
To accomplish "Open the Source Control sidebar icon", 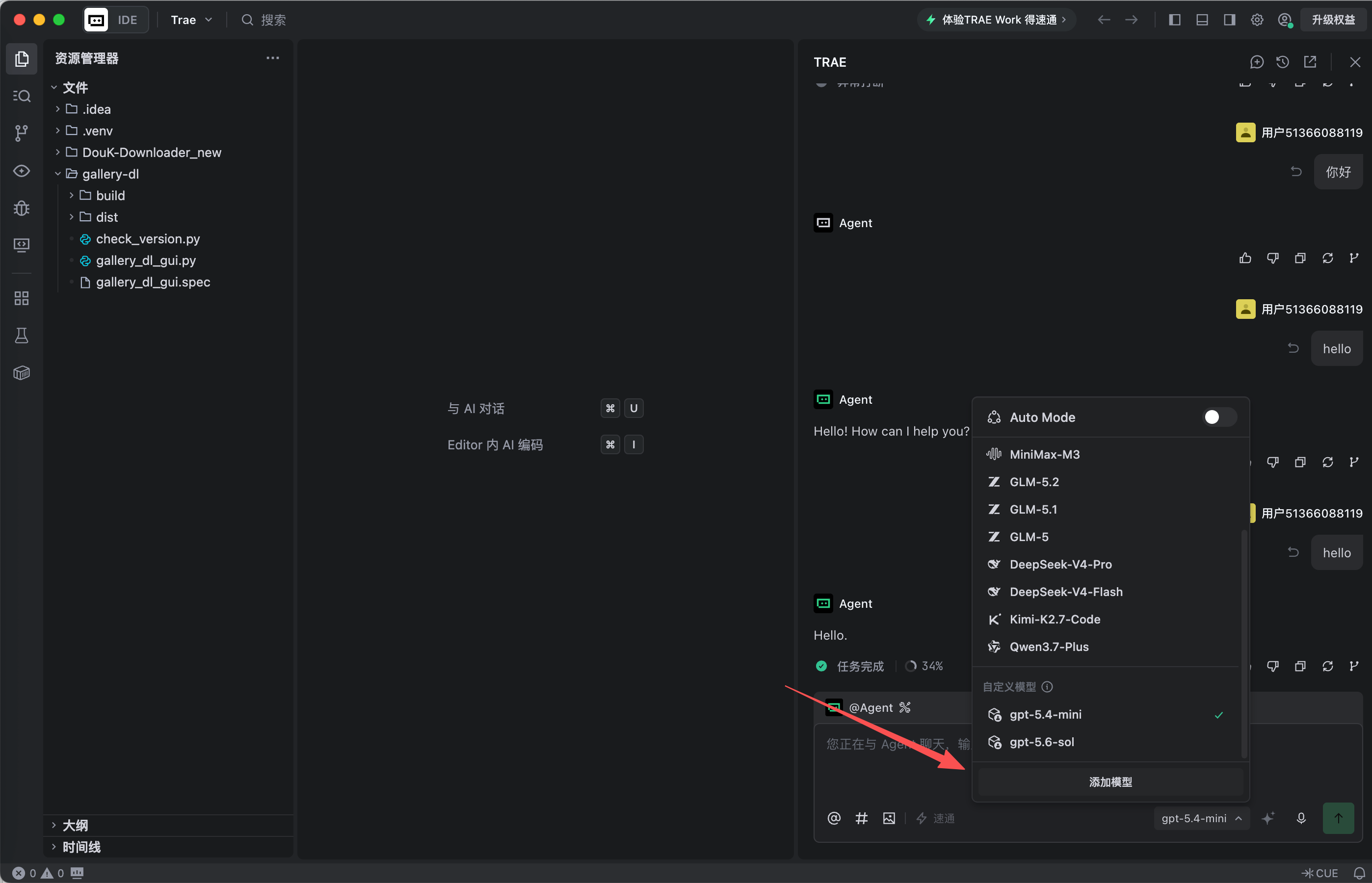I will (21, 133).
